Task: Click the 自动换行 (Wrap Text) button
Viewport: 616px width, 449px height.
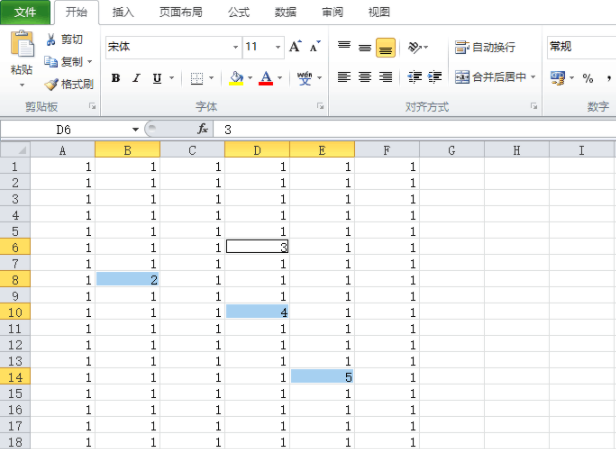Action: point(485,47)
